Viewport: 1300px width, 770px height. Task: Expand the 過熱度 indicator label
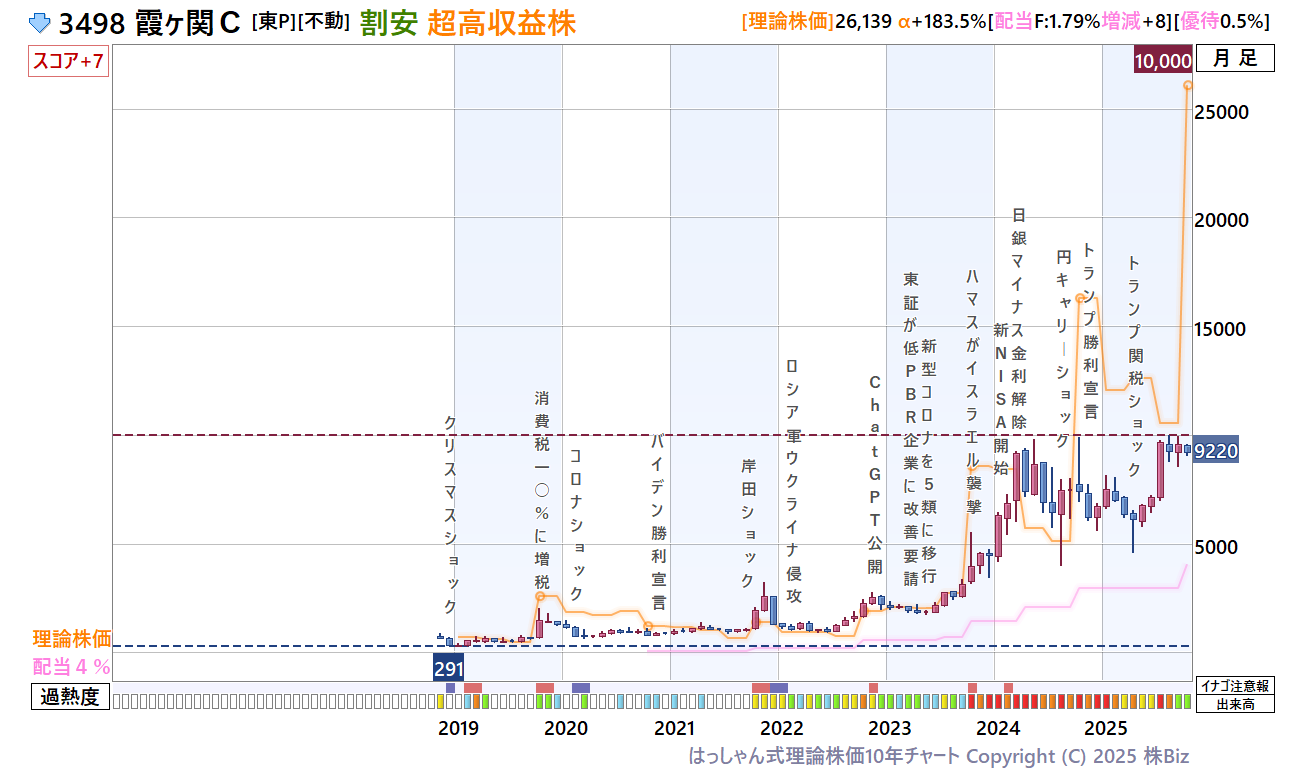coord(70,697)
